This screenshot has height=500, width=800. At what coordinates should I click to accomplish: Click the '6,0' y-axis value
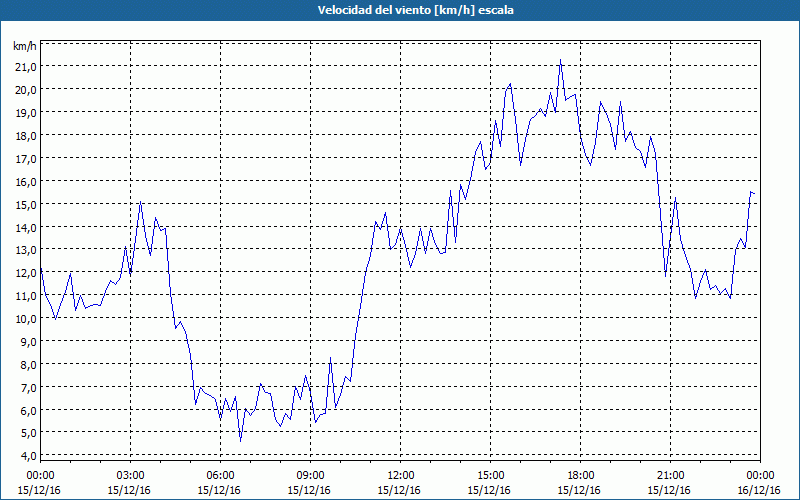[28, 411]
